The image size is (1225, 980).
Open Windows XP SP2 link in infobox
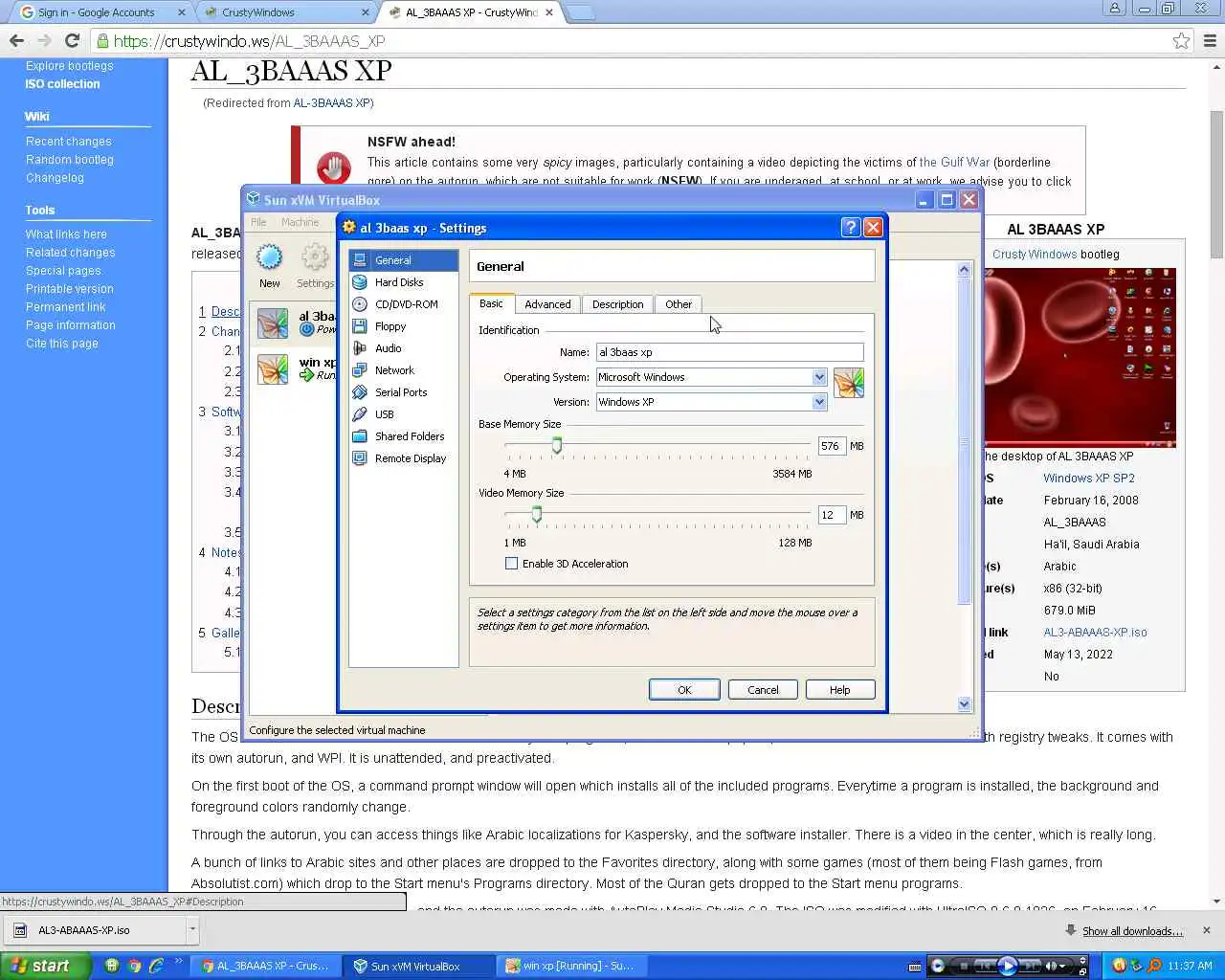click(x=1089, y=479)
